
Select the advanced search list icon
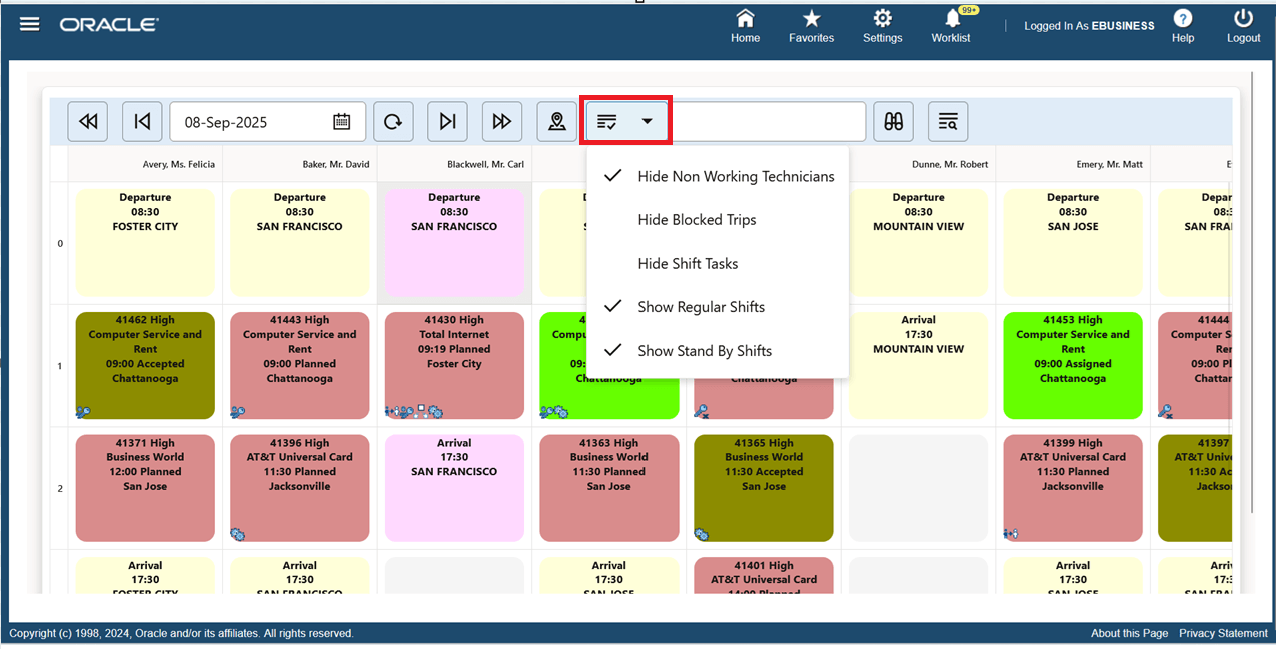[x=947, y=121]
